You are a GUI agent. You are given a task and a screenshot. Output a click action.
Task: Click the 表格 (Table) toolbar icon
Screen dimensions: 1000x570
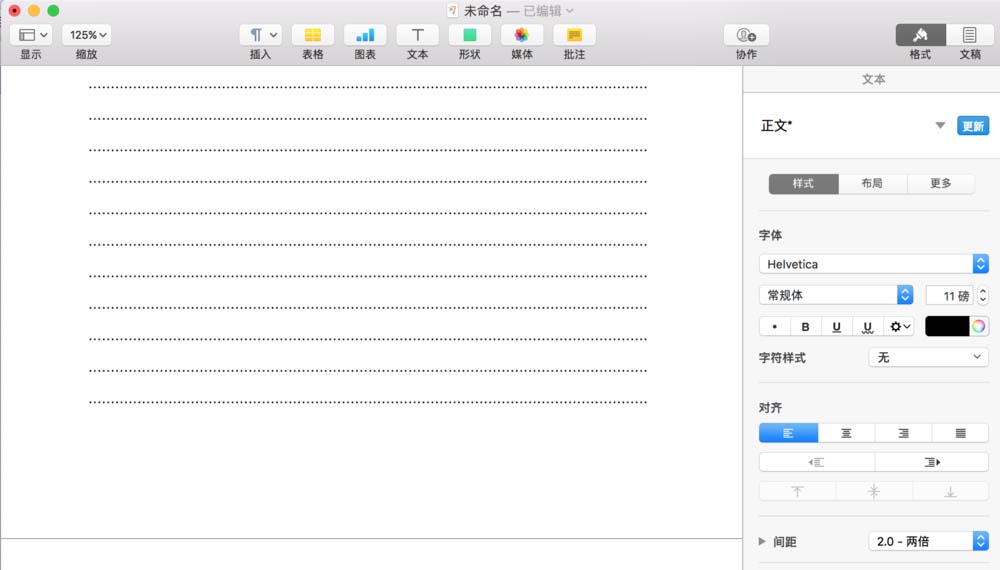pyautogui.click(x=312, y=35)
